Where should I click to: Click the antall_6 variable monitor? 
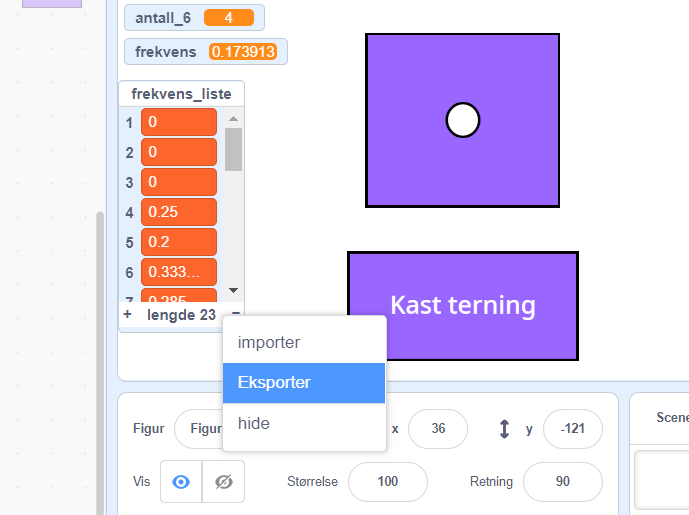coord(194,18)
